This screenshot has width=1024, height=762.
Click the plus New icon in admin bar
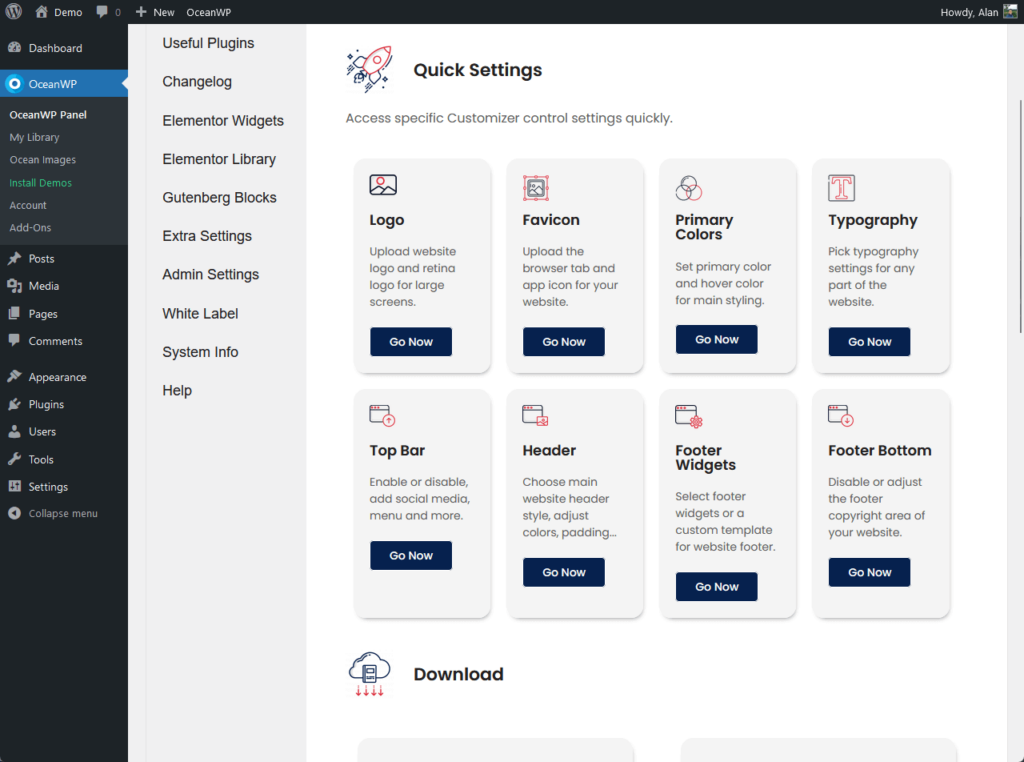pos(141,12)
